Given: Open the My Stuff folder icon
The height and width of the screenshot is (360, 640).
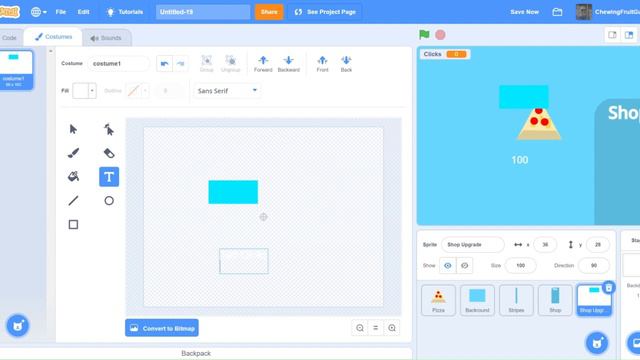Looking at the screenshot, I should (x=557, y=12).
